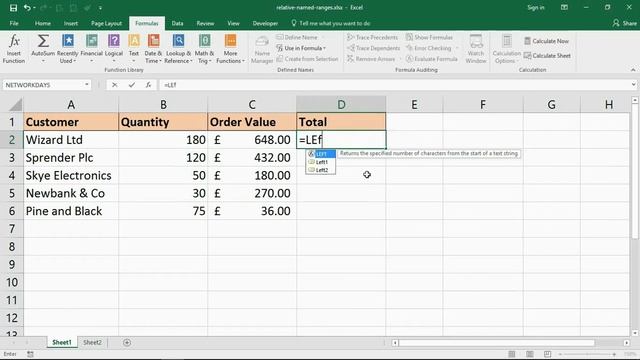The image size is (640, 360).
Task: Toggle Show Formulas
Action: point(429,37)
